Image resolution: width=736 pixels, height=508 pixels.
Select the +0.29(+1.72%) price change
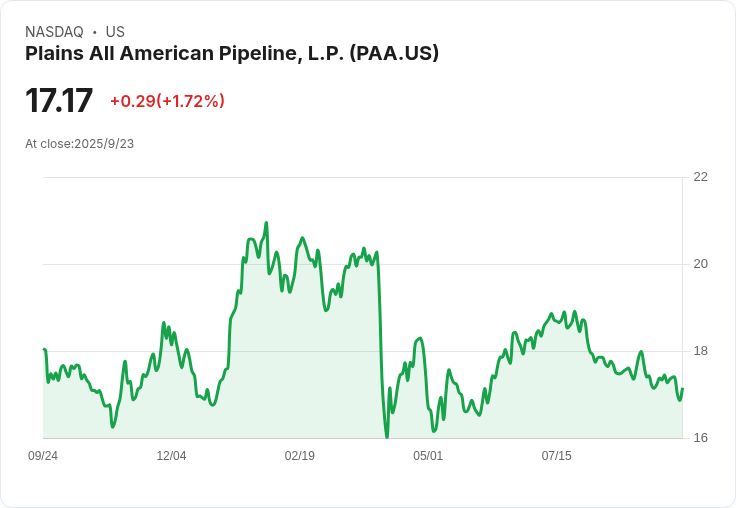(167, 101)
